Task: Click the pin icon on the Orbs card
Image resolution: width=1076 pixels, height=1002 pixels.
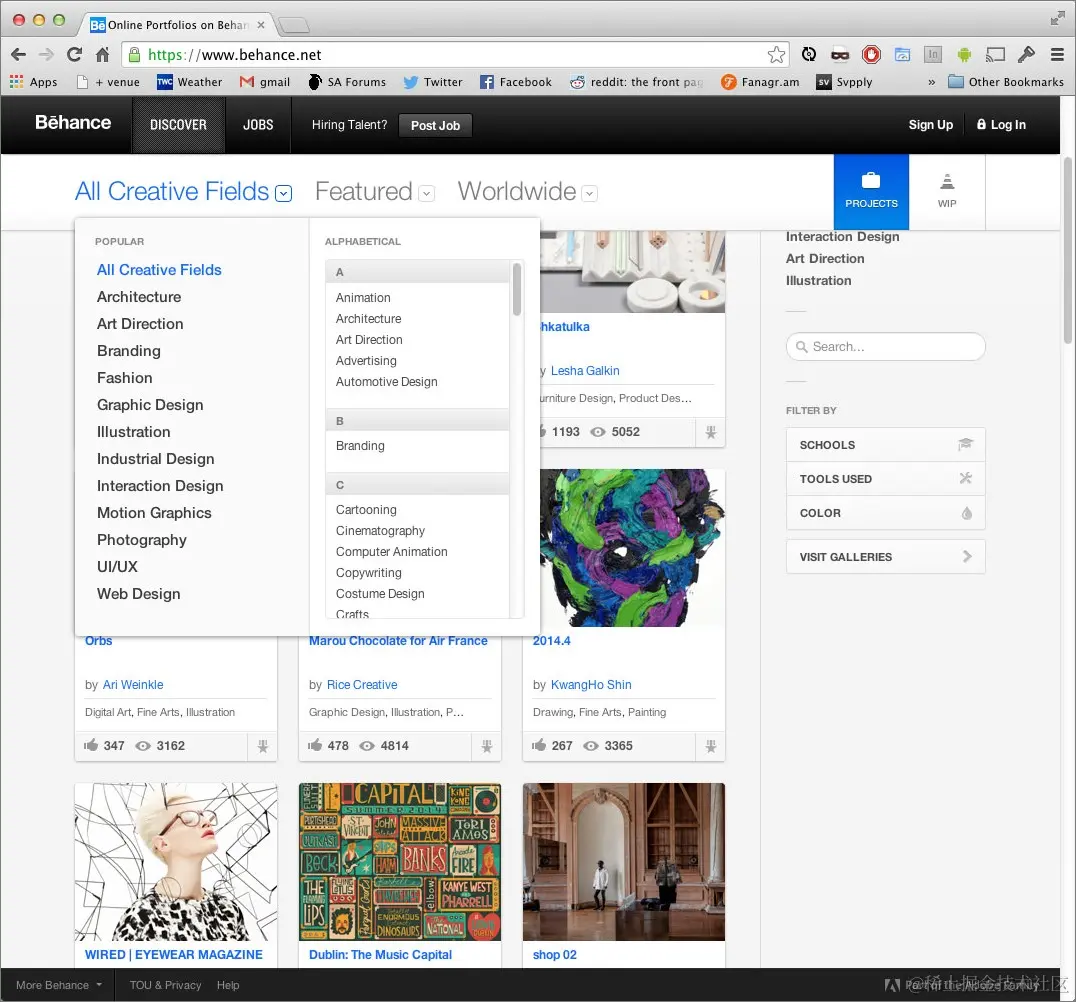Action: 263,746
